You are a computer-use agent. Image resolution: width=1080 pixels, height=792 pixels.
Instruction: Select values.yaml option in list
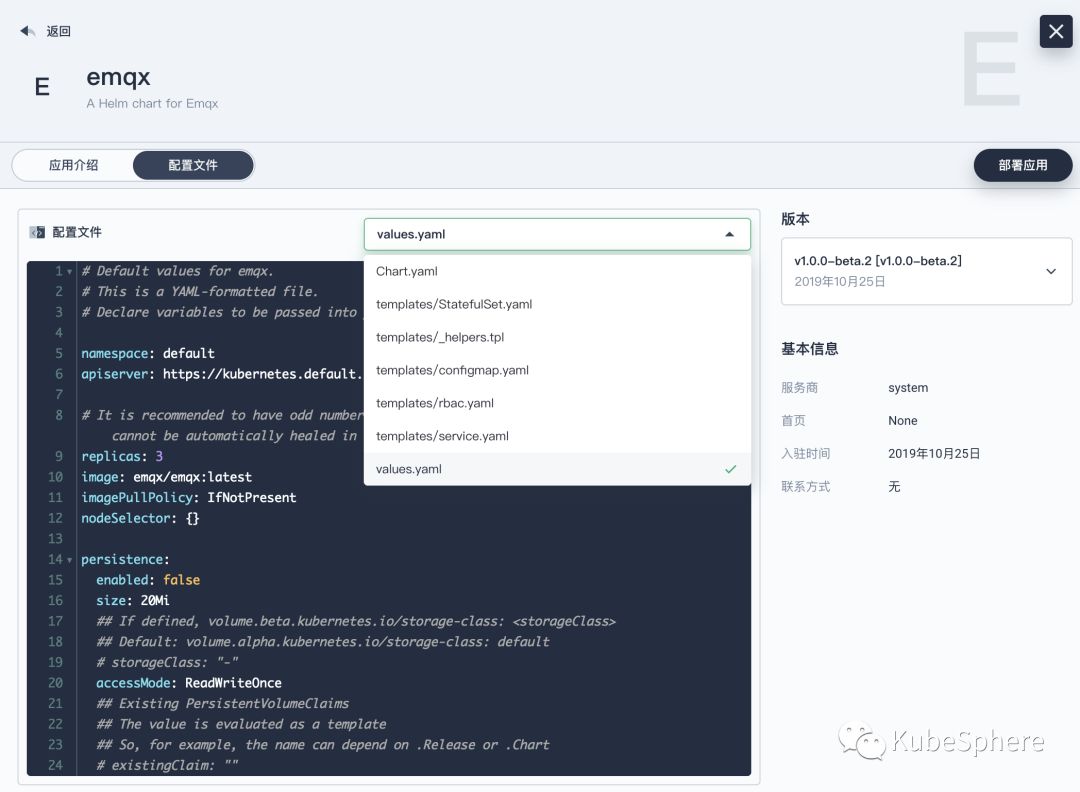[x=557, y=469]
